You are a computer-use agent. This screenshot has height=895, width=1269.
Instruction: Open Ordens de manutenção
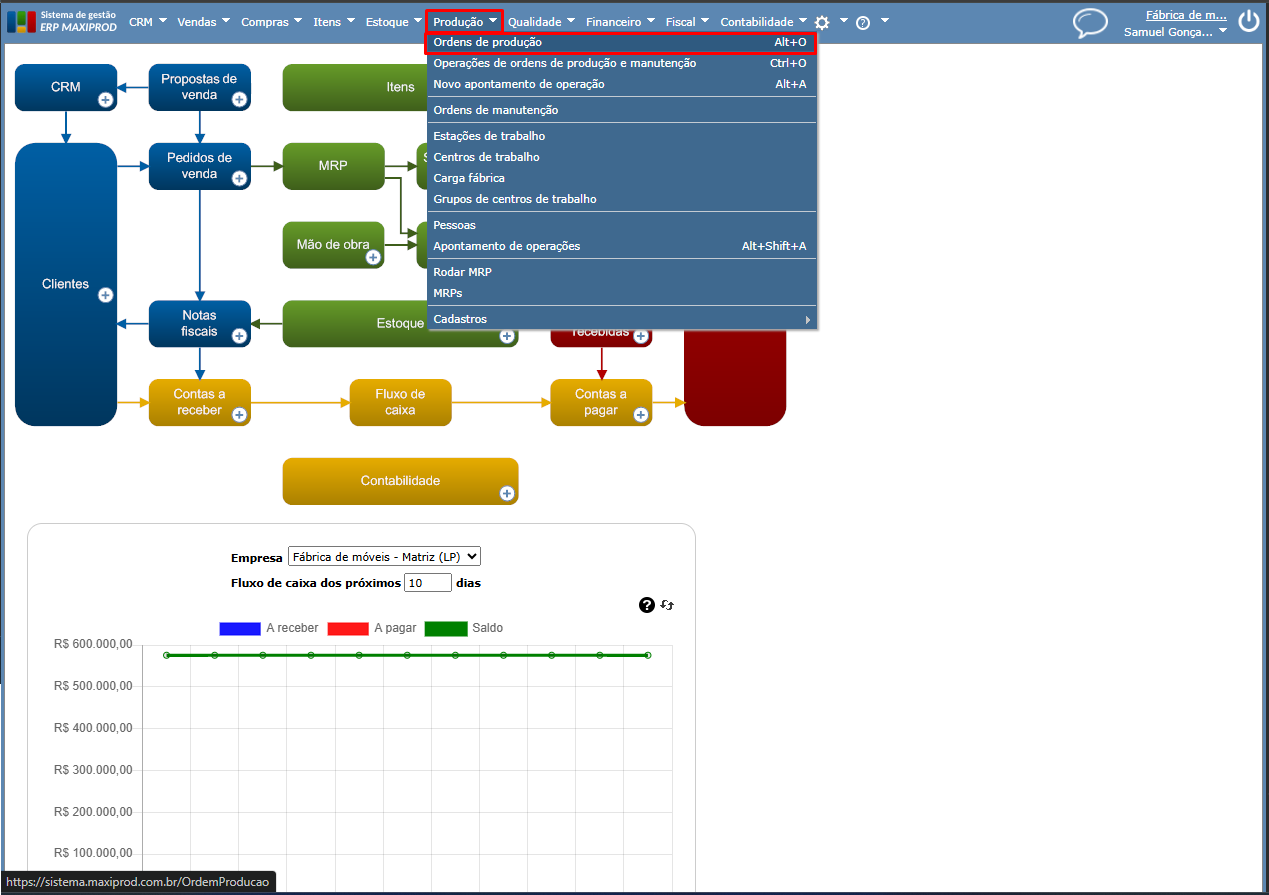[x=622, y=110]
